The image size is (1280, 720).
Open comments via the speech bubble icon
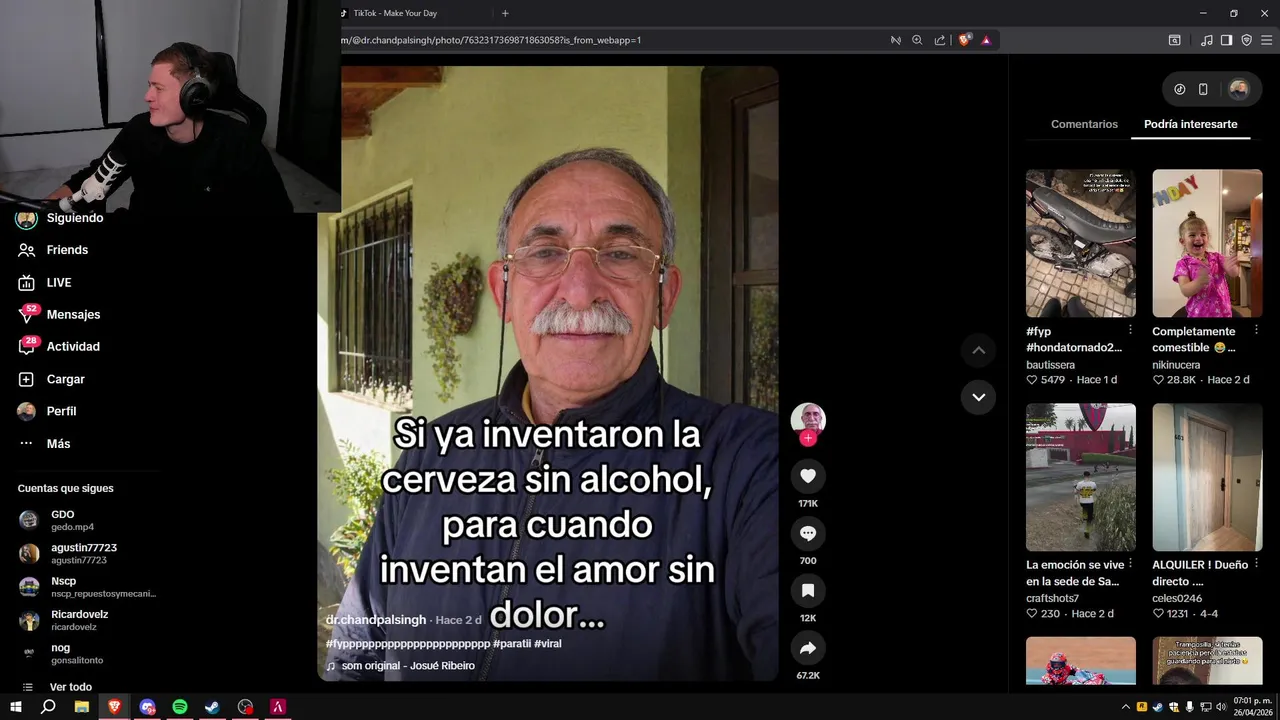808,533
